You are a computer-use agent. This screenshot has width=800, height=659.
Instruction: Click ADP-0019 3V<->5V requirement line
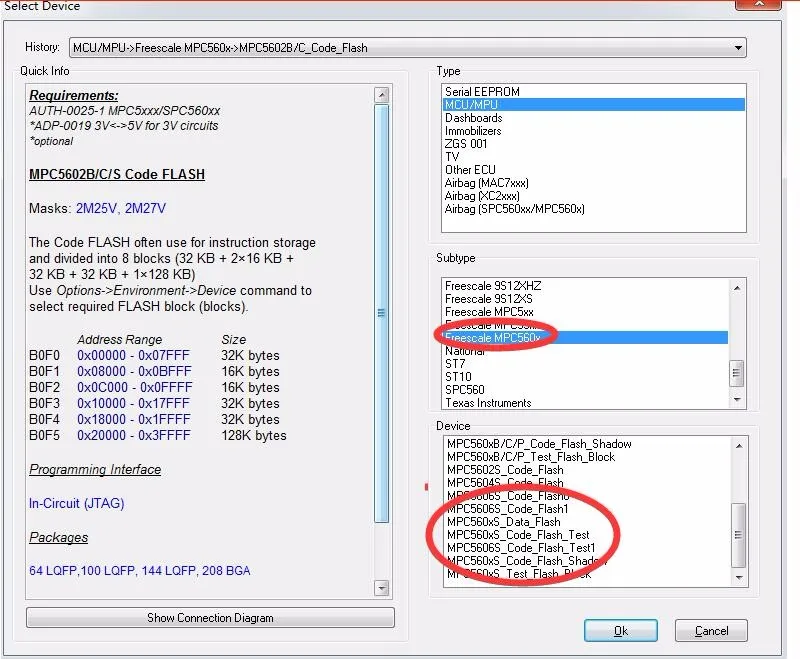[x=123, y=126]
